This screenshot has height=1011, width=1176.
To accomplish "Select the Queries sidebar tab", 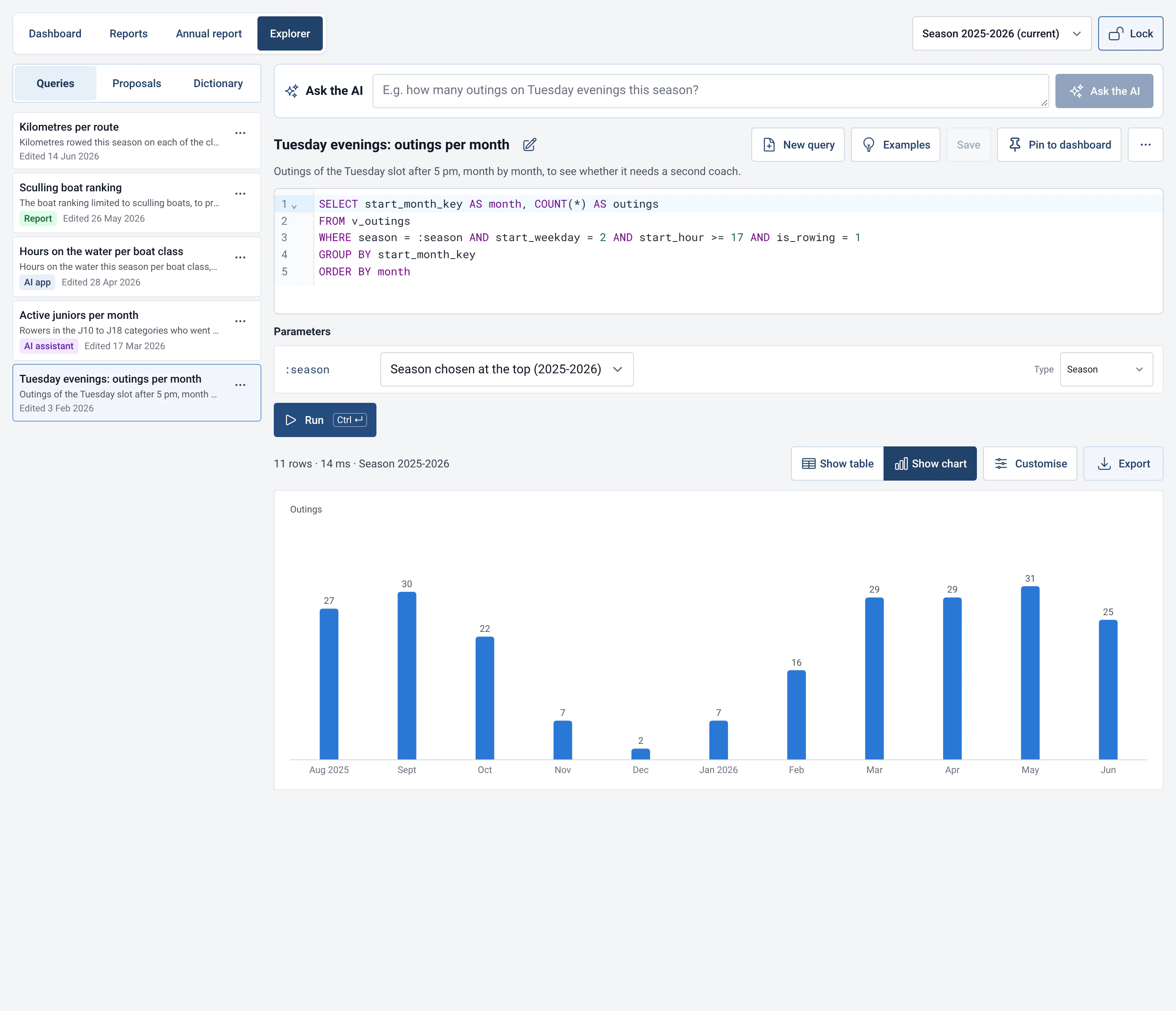I will (x=56, y=84).
